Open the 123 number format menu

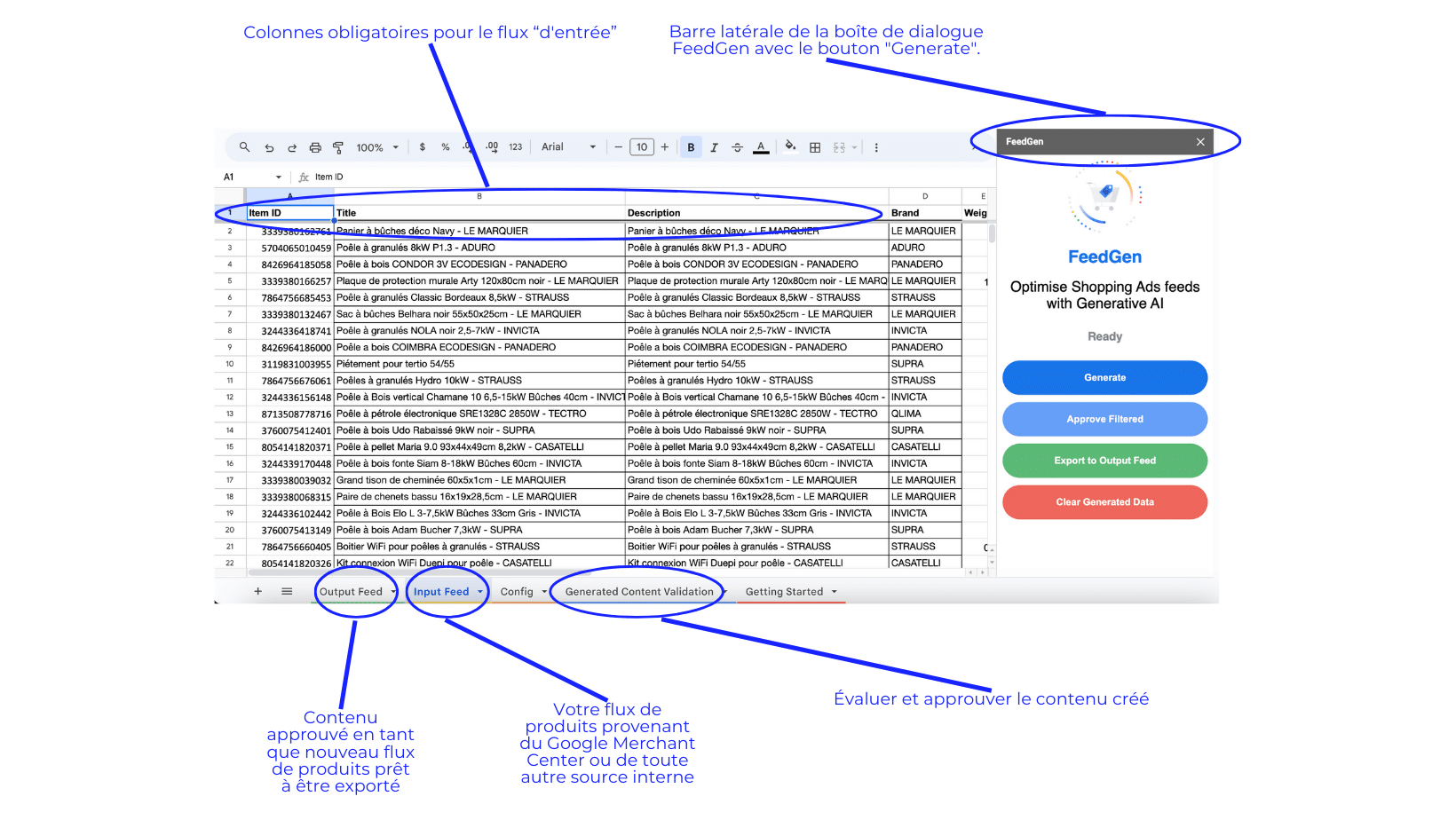tap(516, 147)
